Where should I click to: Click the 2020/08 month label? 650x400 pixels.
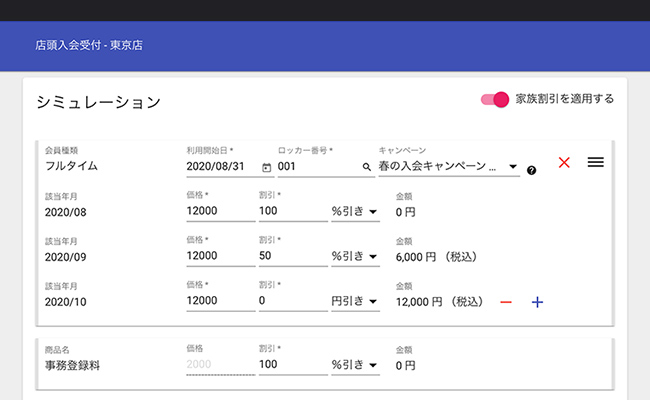[x=65, y=212]
